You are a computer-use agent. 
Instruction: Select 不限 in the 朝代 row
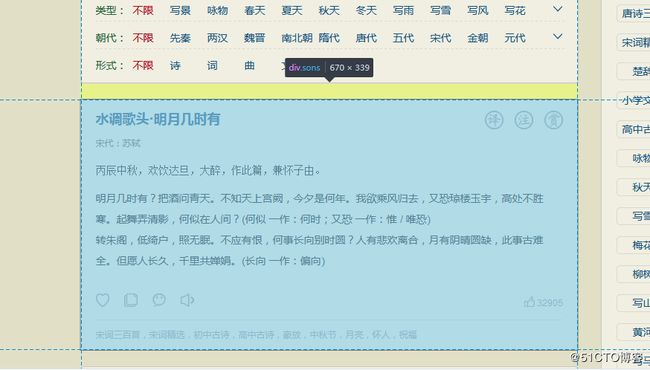pos(143,38)
